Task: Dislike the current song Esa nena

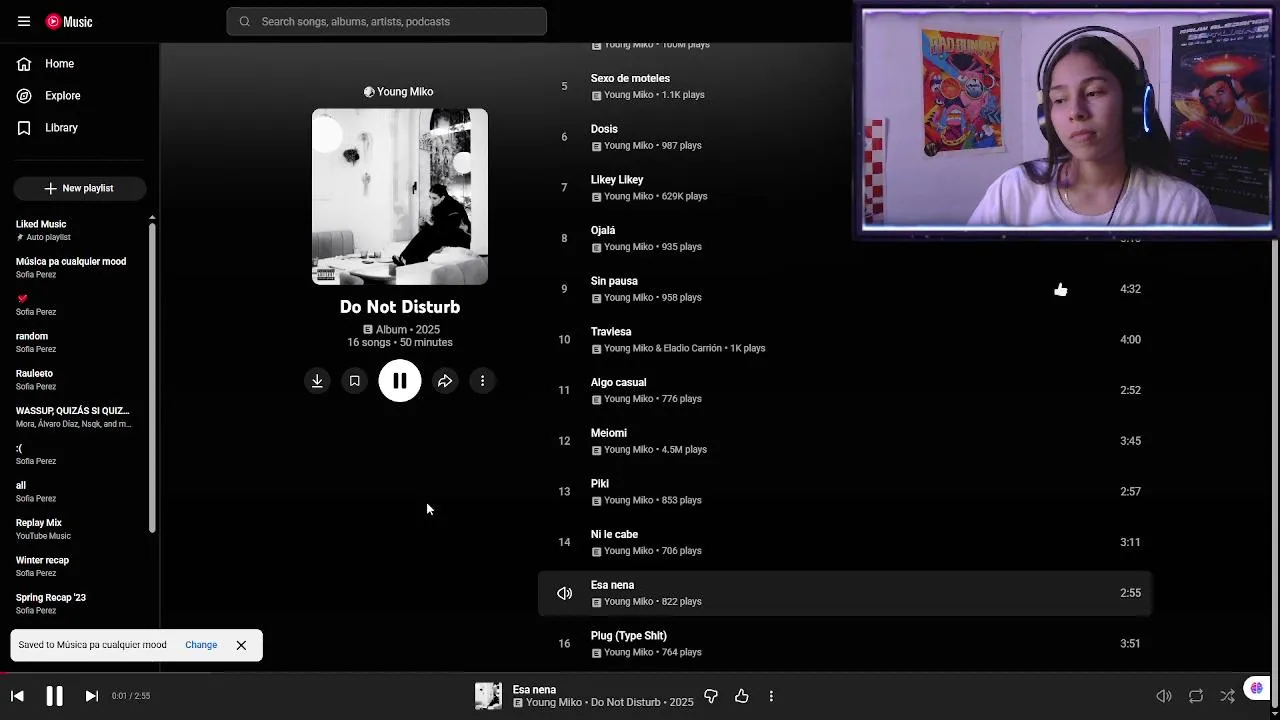Action: (x=711, y=696)
